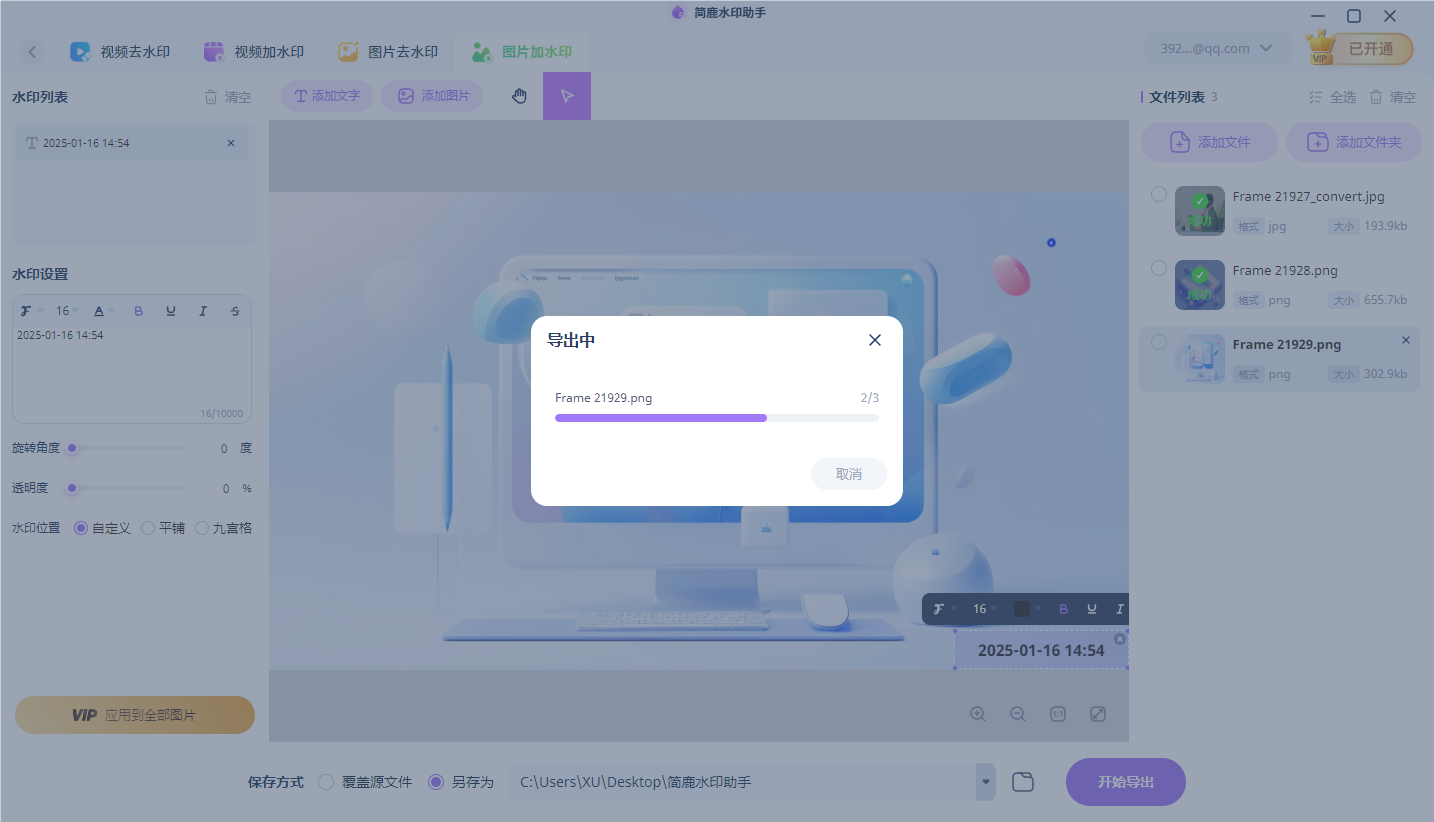Apply strikethrough formatting in the watermark settings
This screenshot has height=822, width=1434.
coord(235,310)
